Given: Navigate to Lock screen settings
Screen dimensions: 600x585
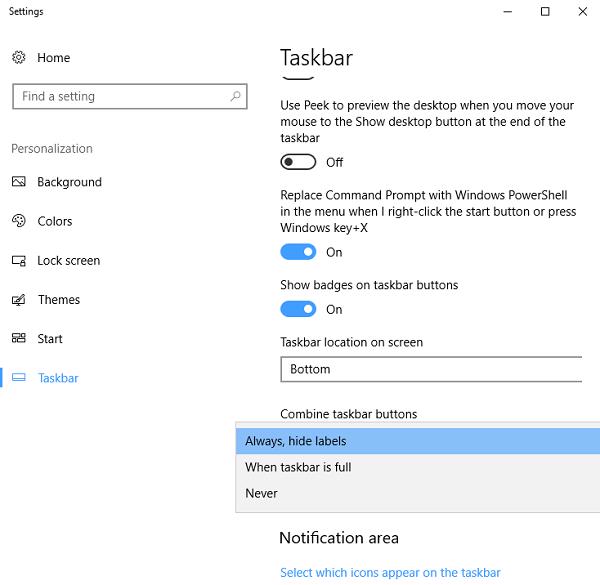Looking at the screenshot, I should [x=68, y=261].
